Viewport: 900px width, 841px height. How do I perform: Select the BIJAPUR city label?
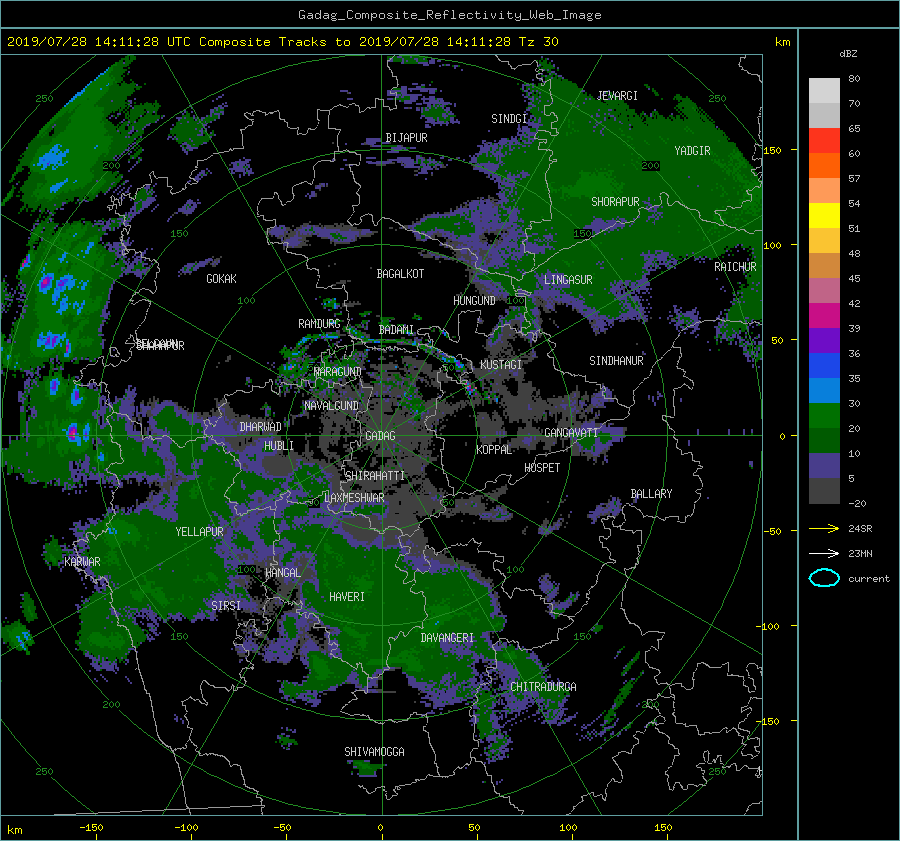click(406, 138)
